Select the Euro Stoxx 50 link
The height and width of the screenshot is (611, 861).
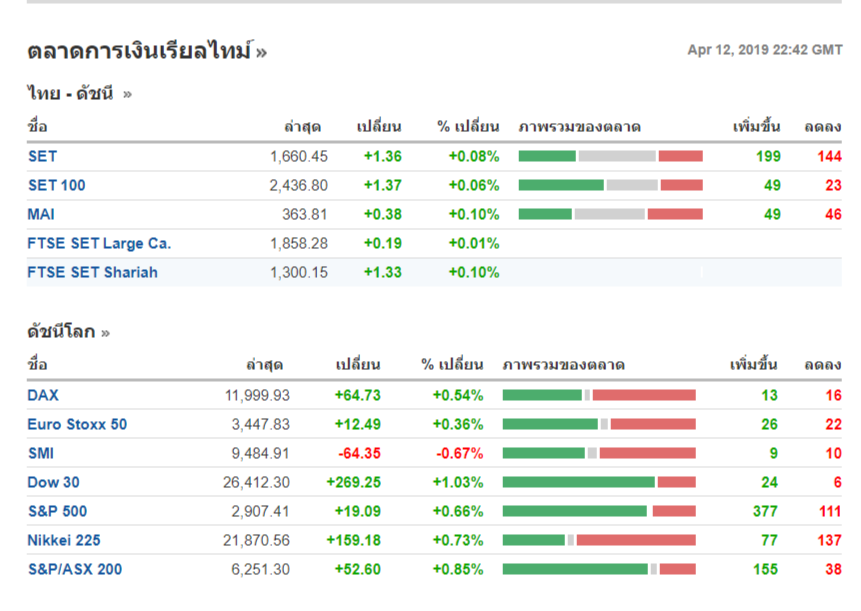pos(77,424)
